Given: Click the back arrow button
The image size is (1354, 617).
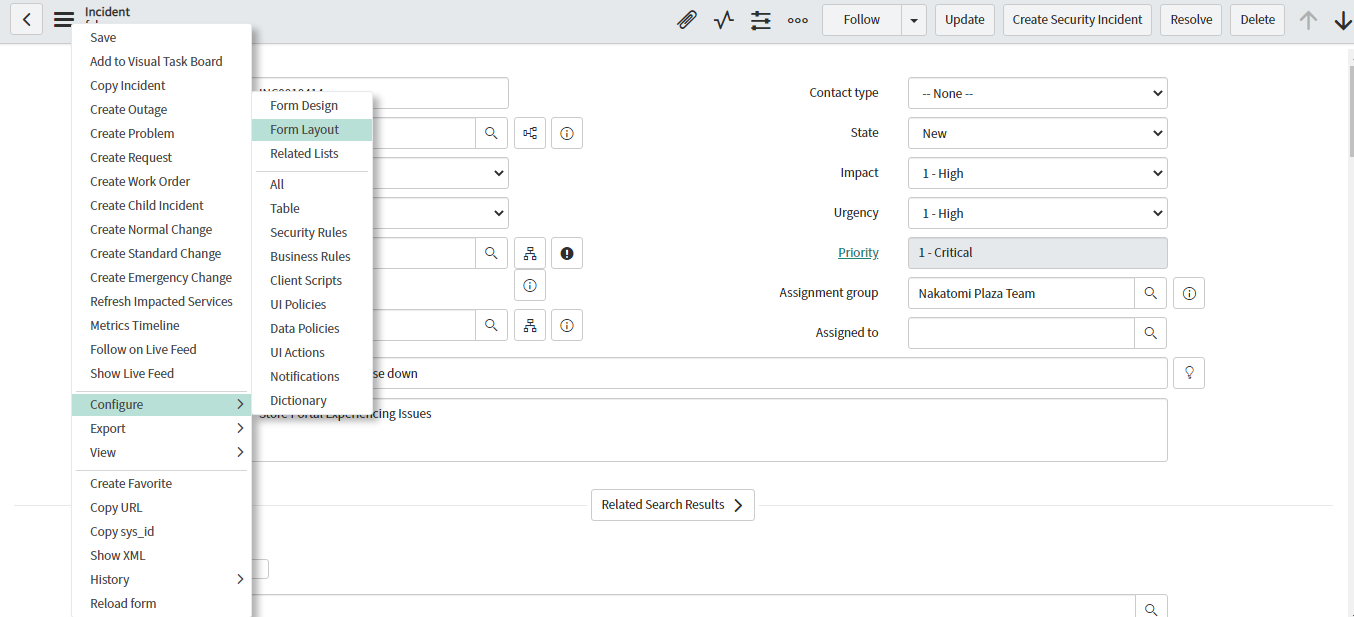Looking at the screenshot, I should [26, 20].
